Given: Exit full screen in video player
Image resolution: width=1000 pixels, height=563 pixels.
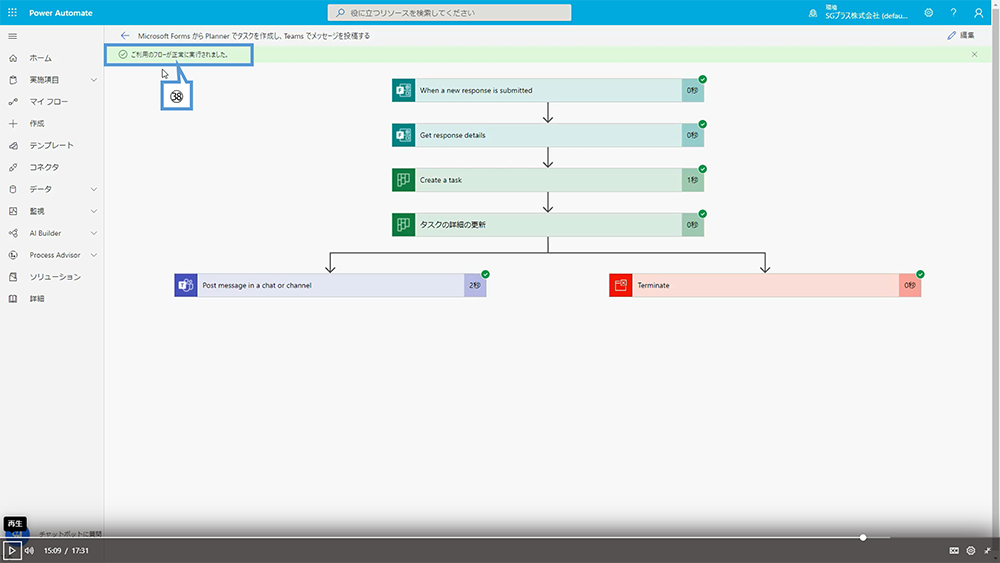Looking at the screenshot, I should pos(987,550).
